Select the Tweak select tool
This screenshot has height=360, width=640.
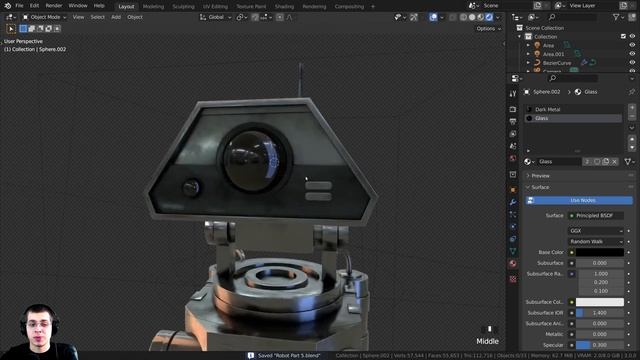pos(11,29)
